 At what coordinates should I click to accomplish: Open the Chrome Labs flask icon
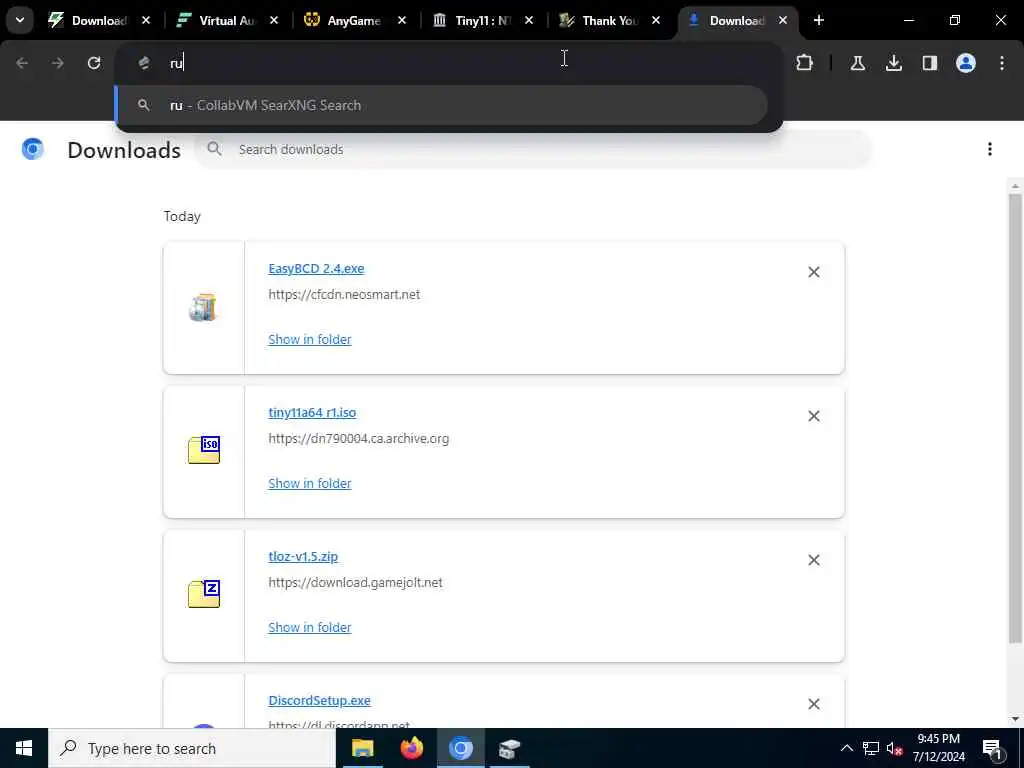(x=857, y=63)
